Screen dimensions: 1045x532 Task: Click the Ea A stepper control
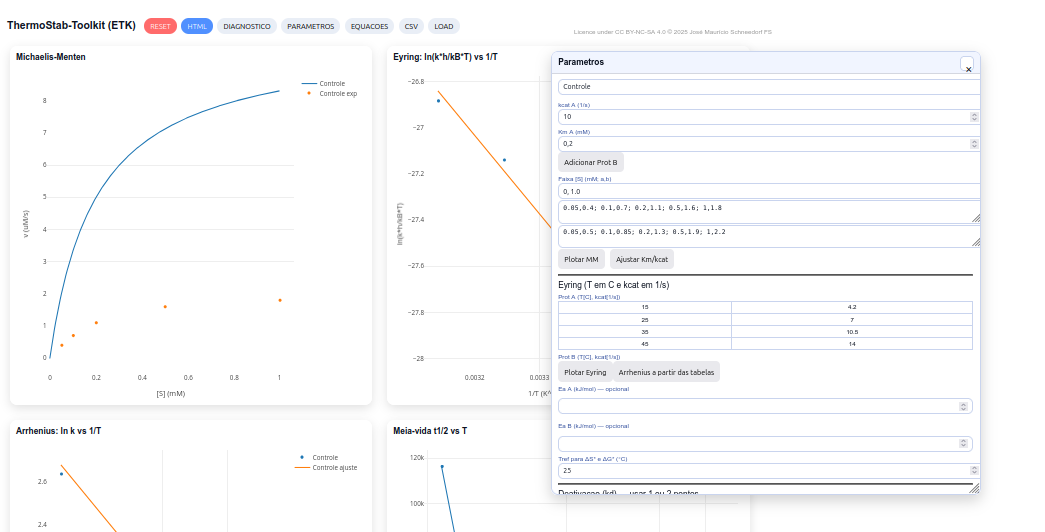coord(964,406)
